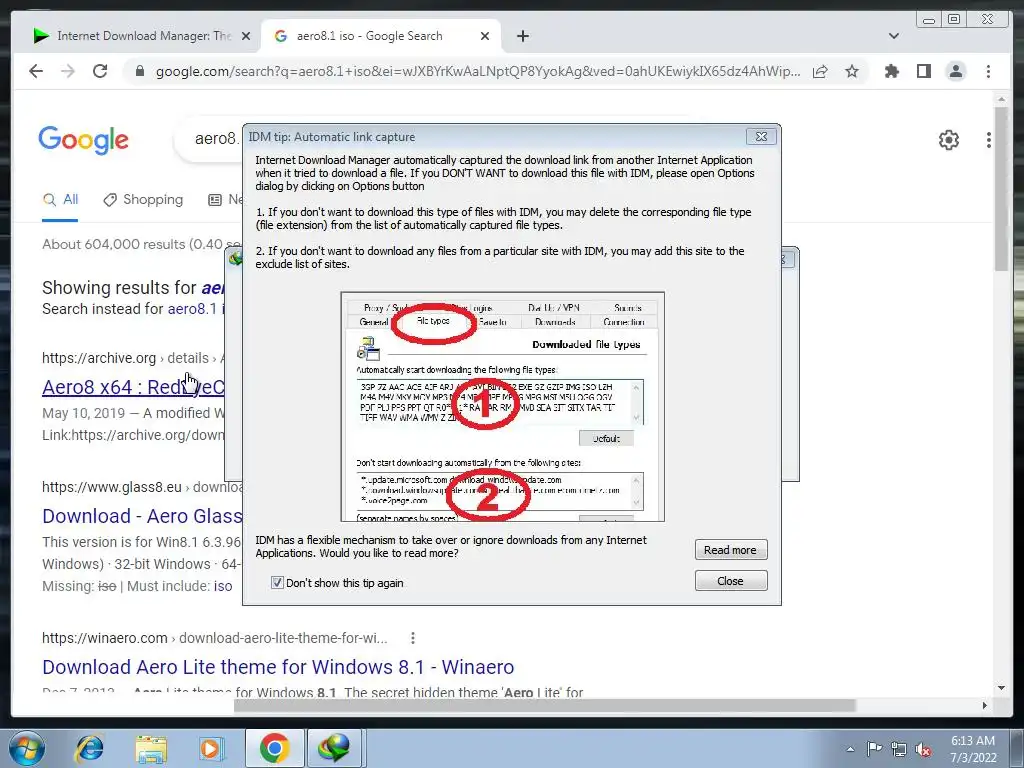Image resolution: width=1024 pixels, height=768 pixels.
Task: Open the Windows Start button
Action: [x=26, y=748]
